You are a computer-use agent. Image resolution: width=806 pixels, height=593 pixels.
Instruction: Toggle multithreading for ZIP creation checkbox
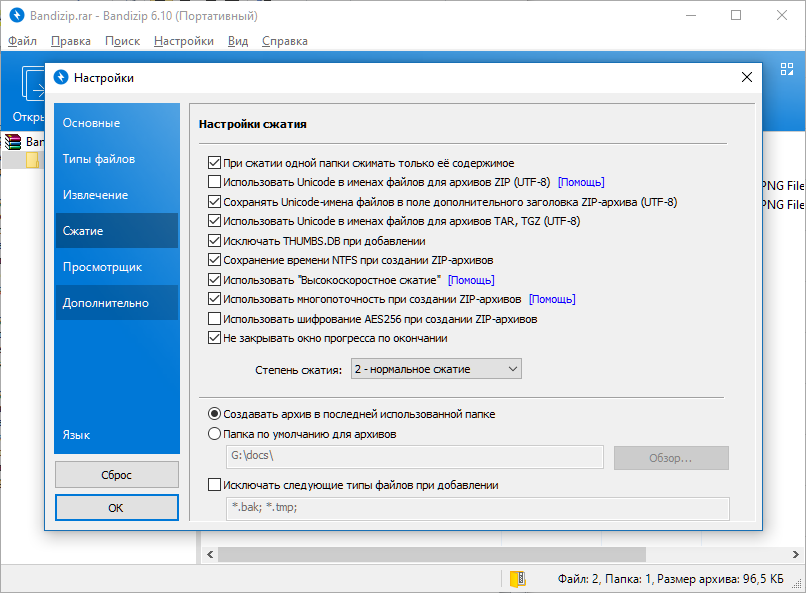pyautogui.click(x=214, y=299)
